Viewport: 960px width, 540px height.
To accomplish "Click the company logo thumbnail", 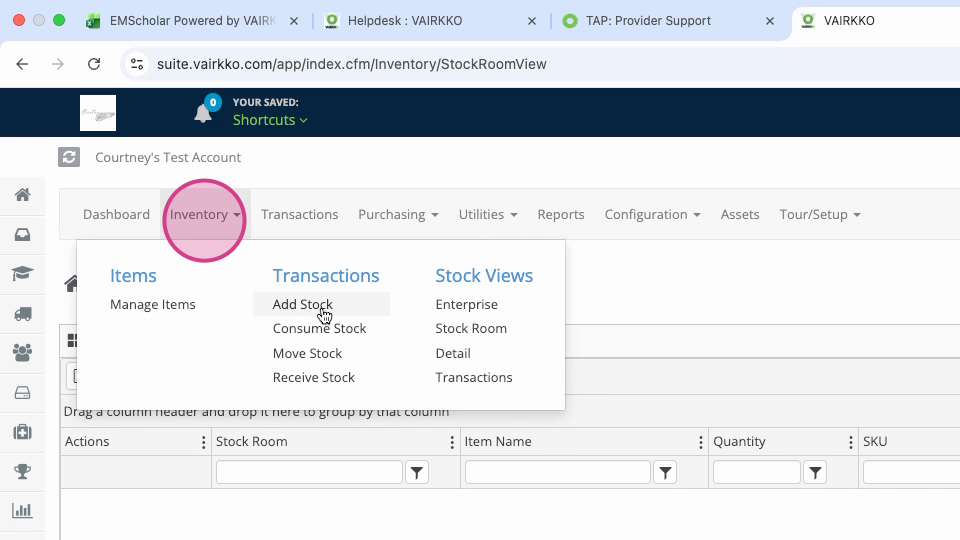I will coord(98,113).
